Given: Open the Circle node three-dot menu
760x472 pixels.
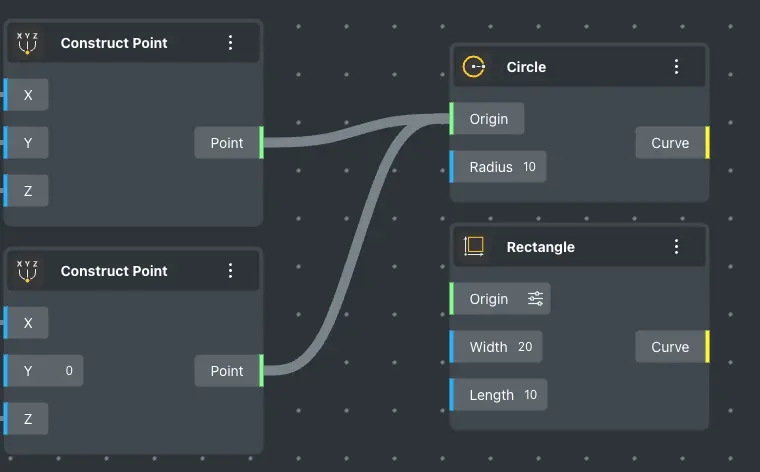Looking at the screenshot, I should click(x=676, y=67).
